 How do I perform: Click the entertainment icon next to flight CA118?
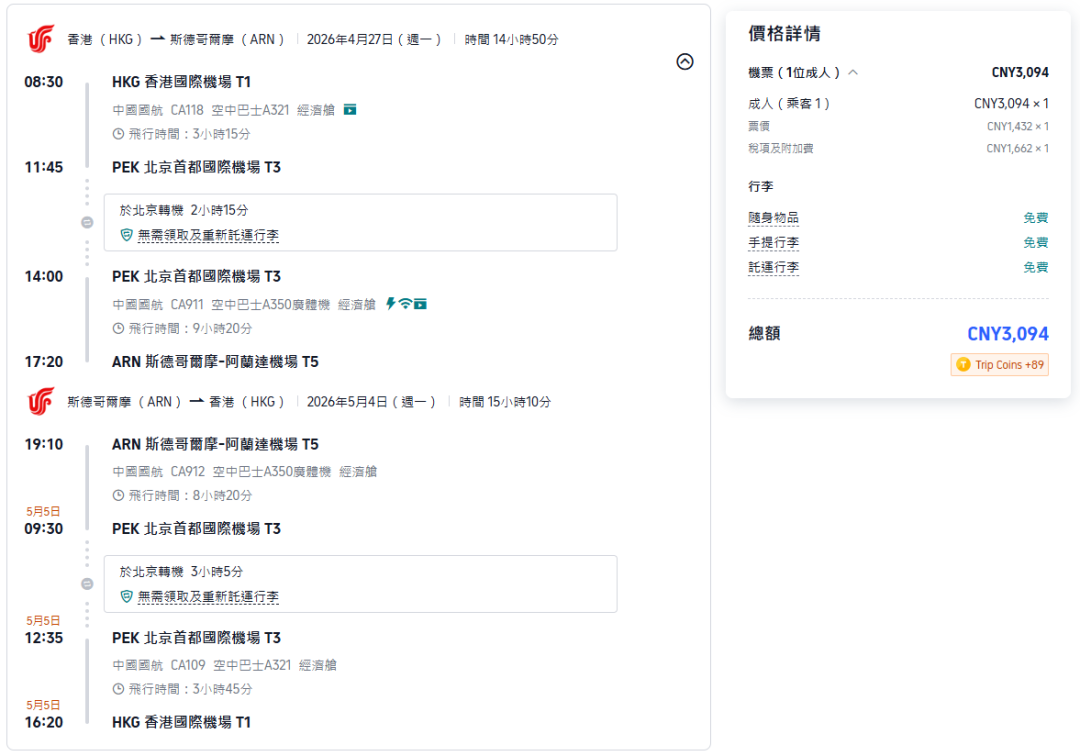[348, 109]
